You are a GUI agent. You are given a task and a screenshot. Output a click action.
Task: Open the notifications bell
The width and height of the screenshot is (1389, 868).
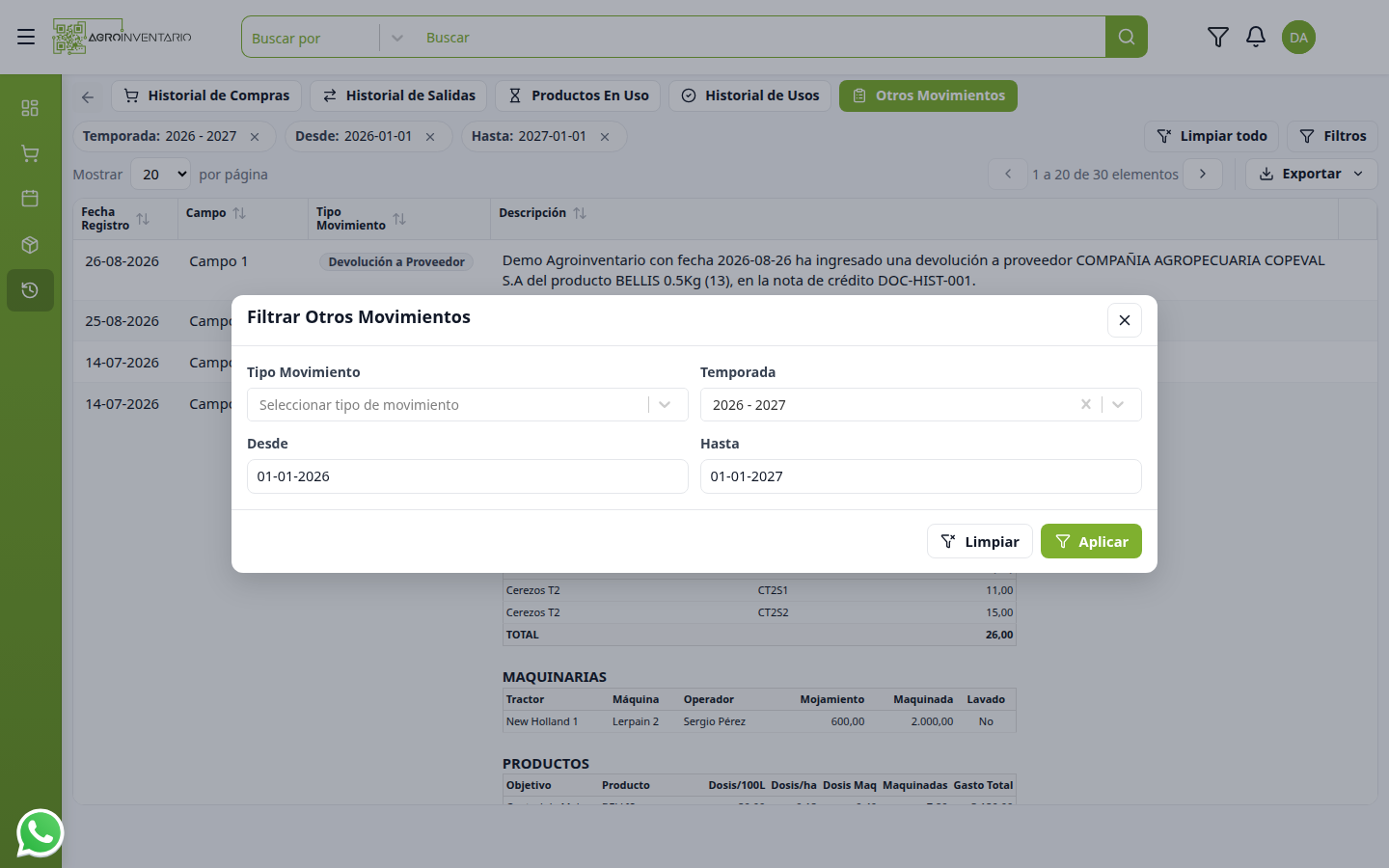1256,37
